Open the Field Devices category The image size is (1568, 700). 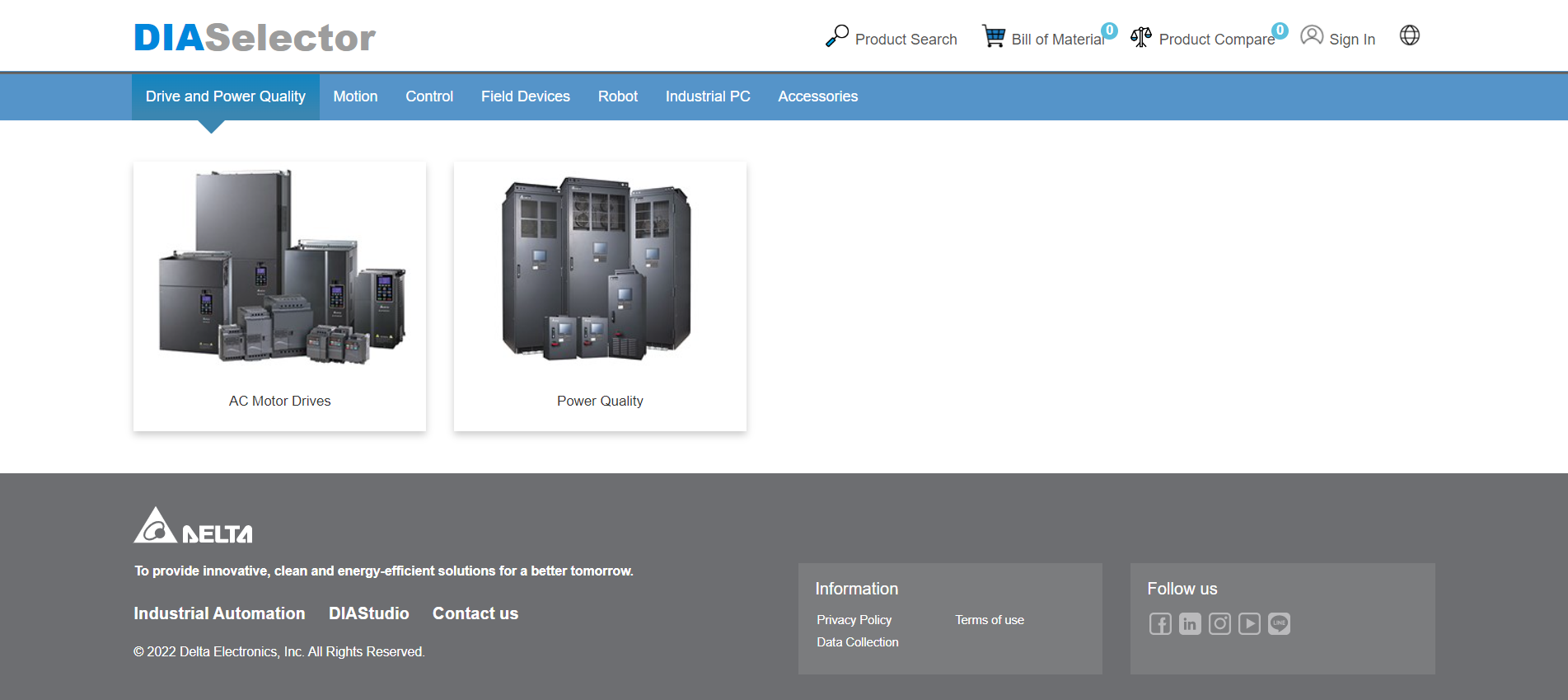point(526,96)
